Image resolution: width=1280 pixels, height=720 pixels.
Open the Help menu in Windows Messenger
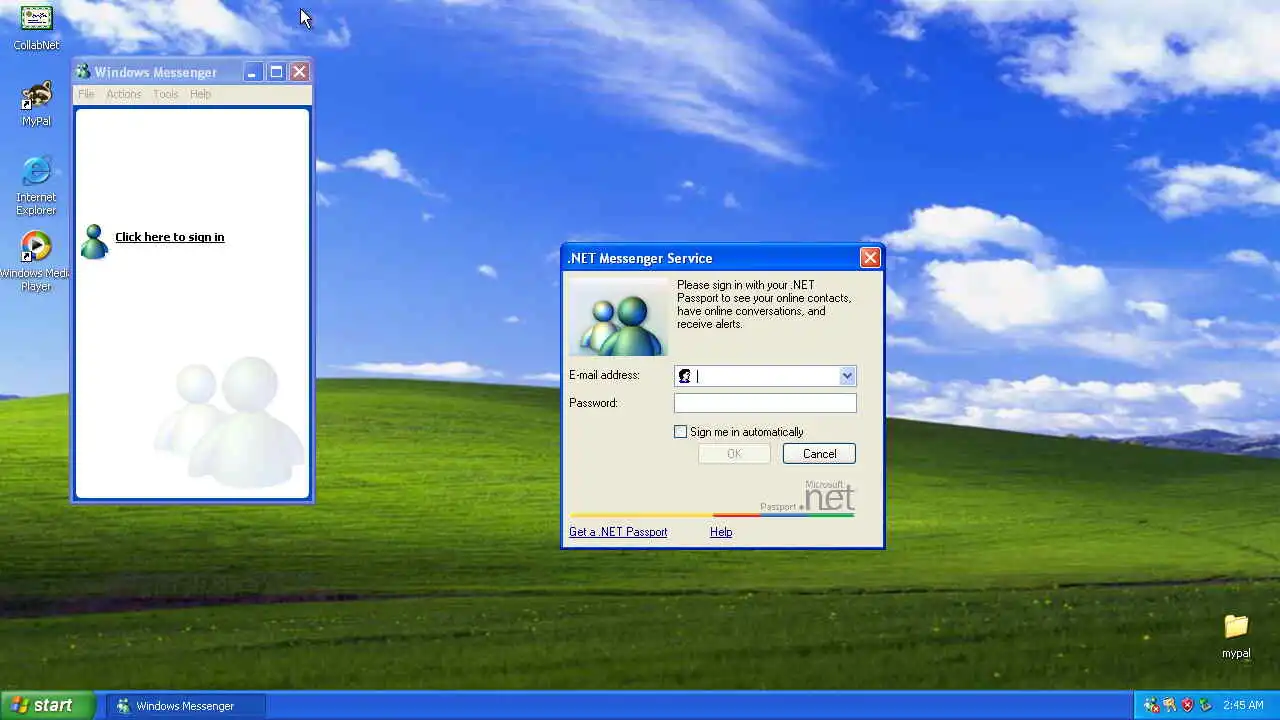tap(201, 94)
